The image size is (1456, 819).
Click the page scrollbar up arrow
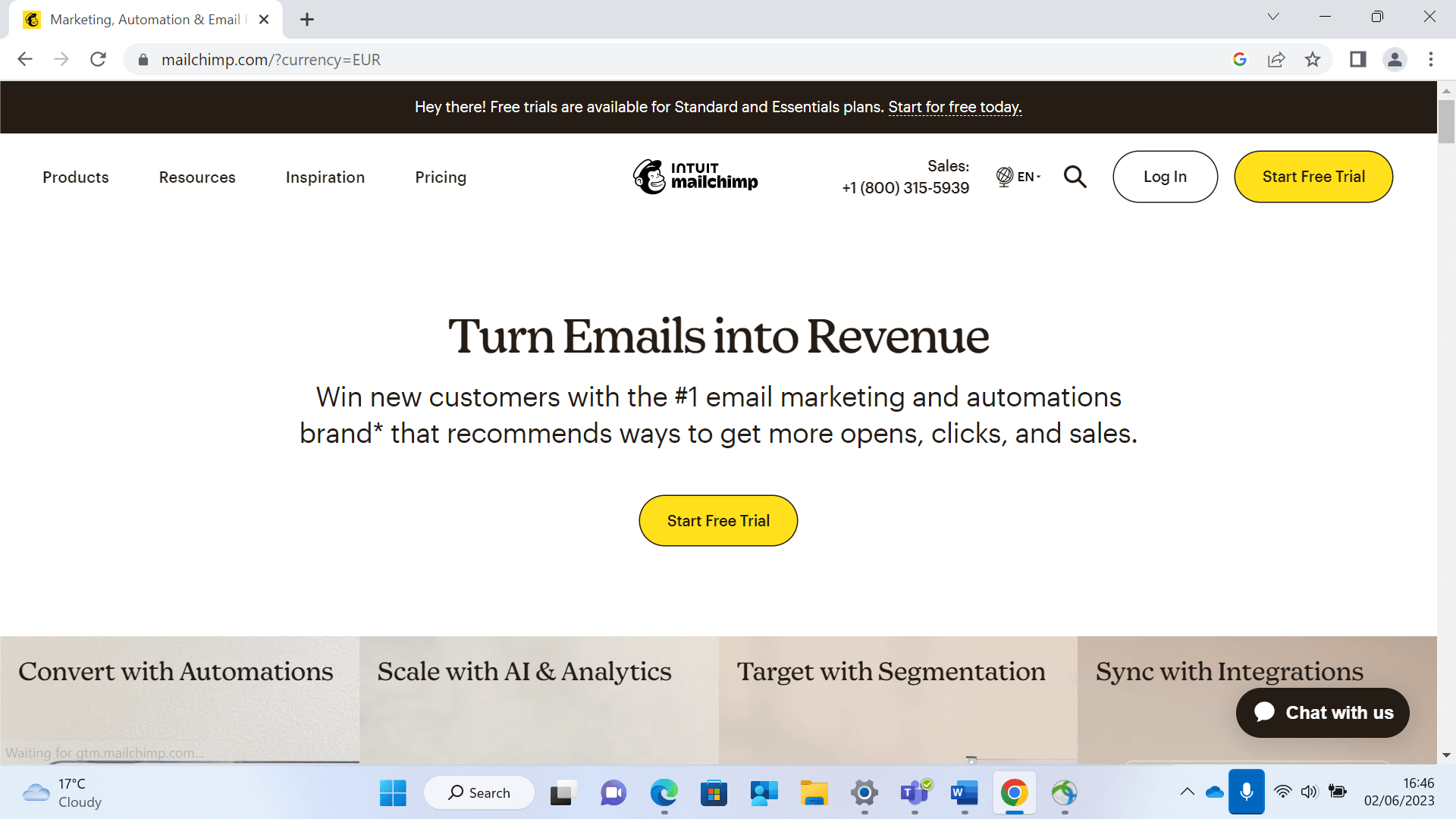click(1446, 90)
